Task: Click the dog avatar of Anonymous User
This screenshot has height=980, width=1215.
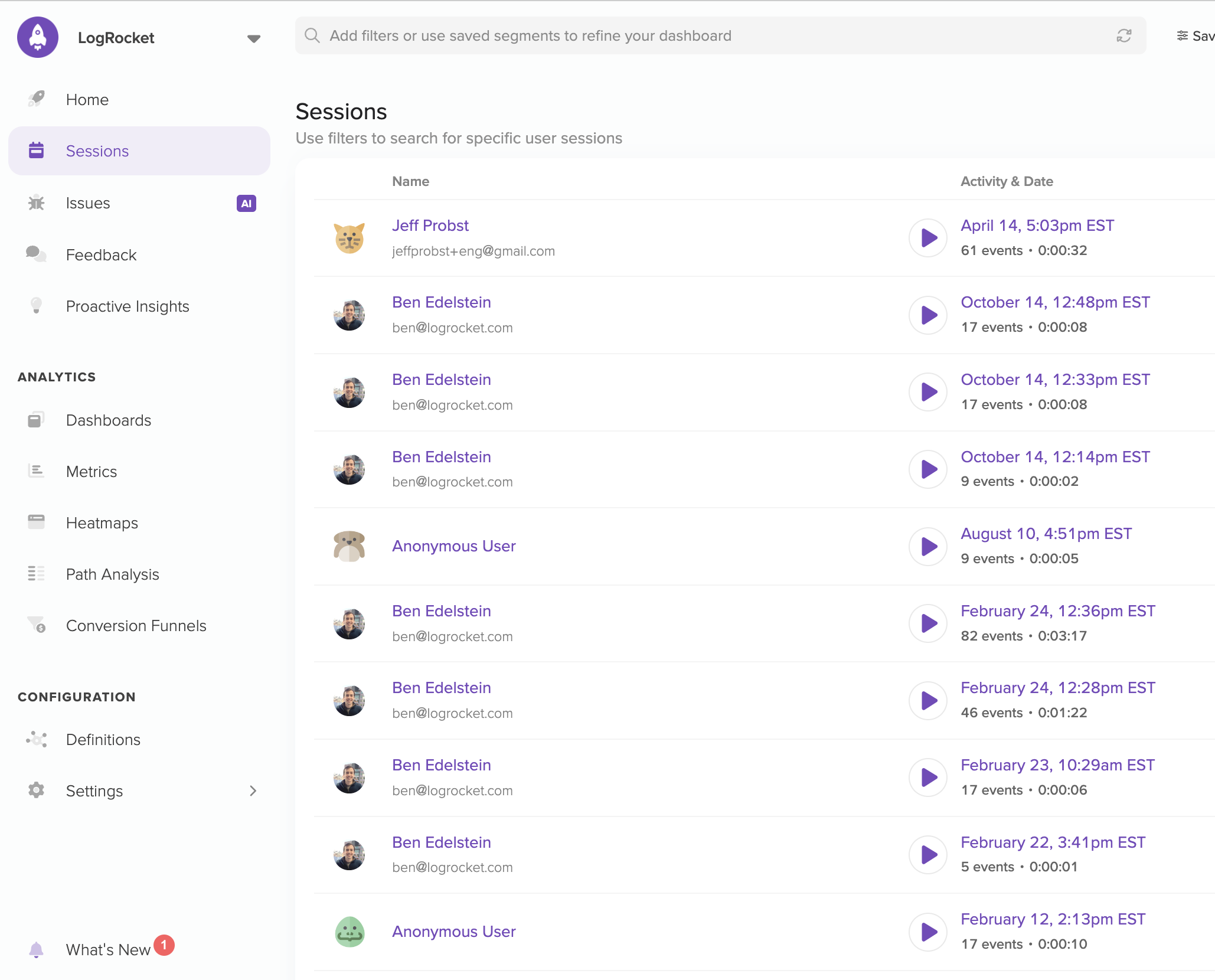Action: pyautogui.click(x=350, y=546)
